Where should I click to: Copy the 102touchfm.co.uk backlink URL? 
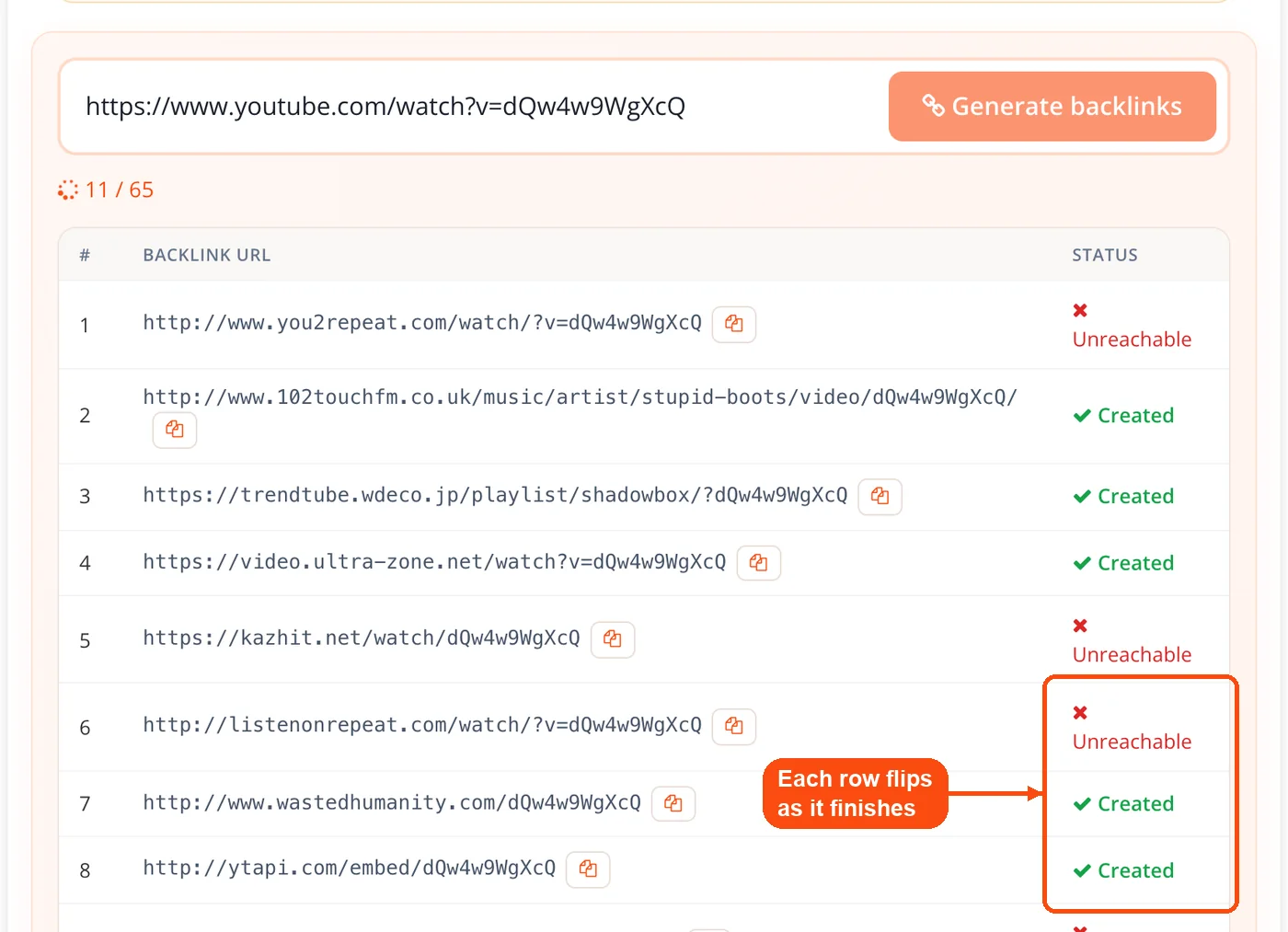pyautogui.click(x=175, y=430)
